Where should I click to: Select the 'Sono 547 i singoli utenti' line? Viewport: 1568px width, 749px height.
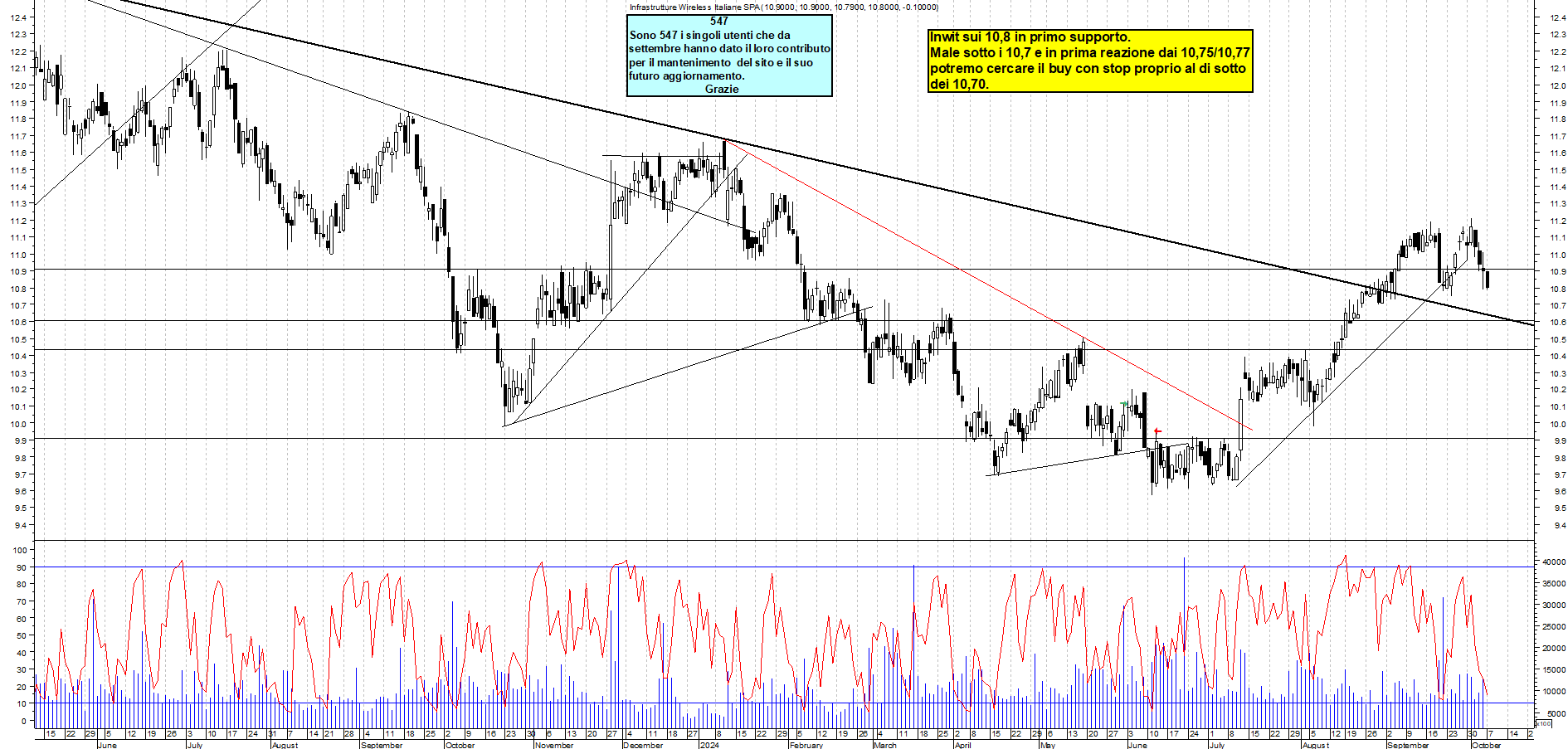click(710, 35)
